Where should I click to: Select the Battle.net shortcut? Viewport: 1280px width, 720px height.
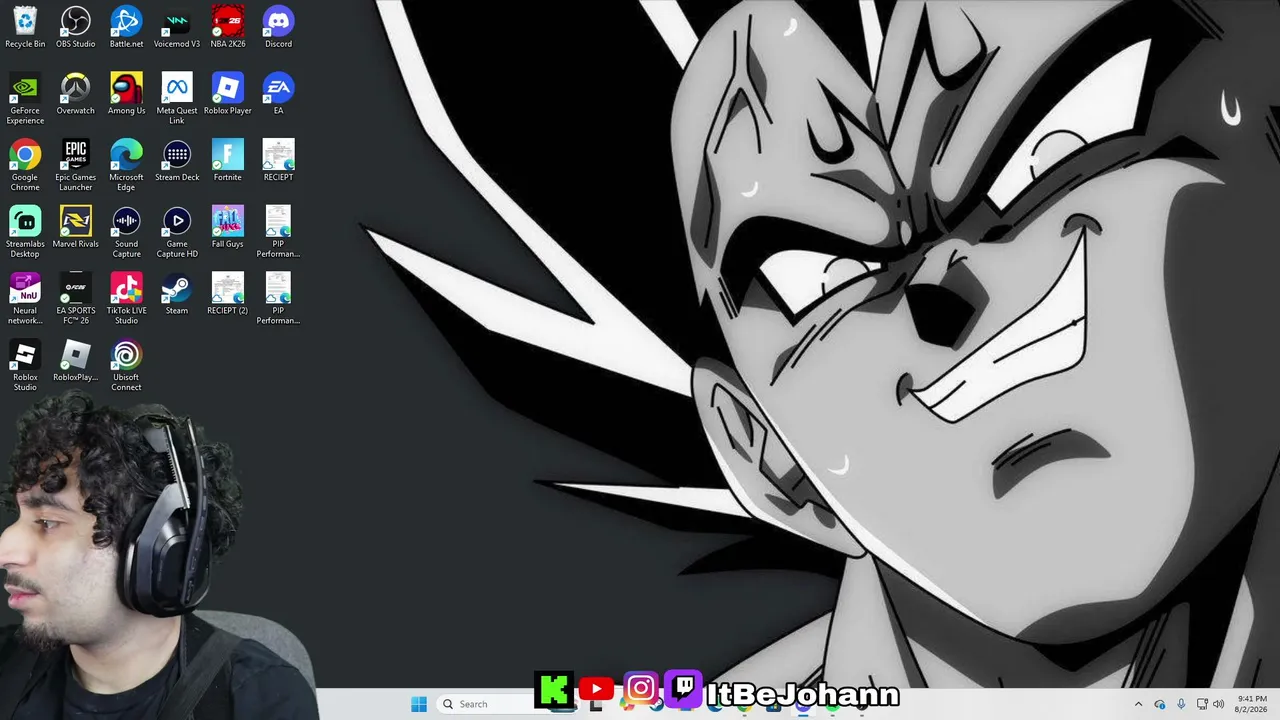[126, 27]
